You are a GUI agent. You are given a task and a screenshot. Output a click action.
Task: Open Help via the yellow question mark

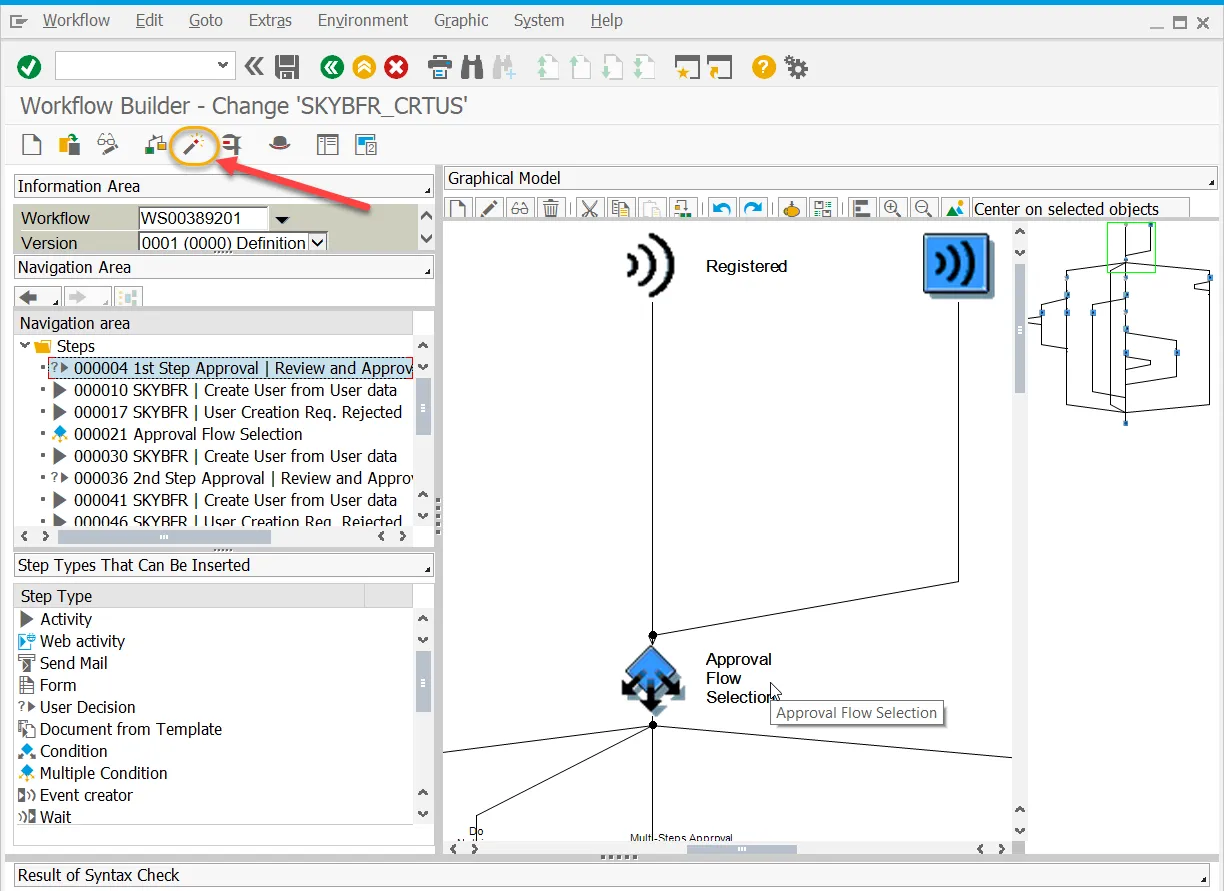(x=764, y=67)
